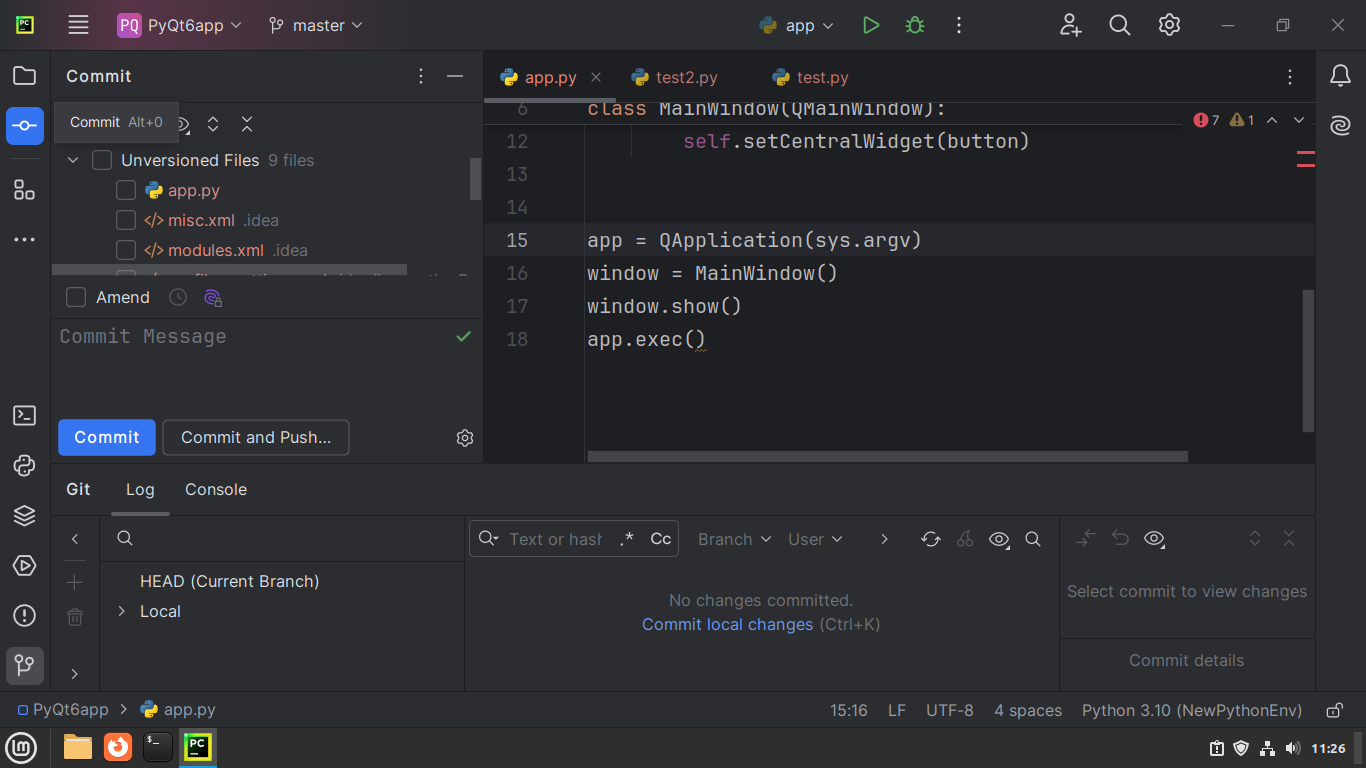Image resolution: width=1366 pixels, height=768 pixels.
Task: Refresh the Git log
Action: point(931,539)
